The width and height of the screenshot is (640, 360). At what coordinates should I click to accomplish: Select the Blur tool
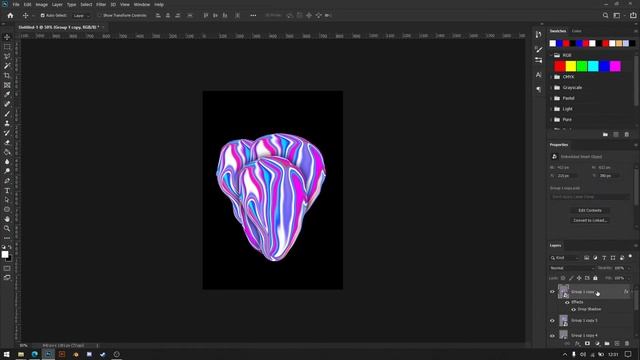point(7,162)
